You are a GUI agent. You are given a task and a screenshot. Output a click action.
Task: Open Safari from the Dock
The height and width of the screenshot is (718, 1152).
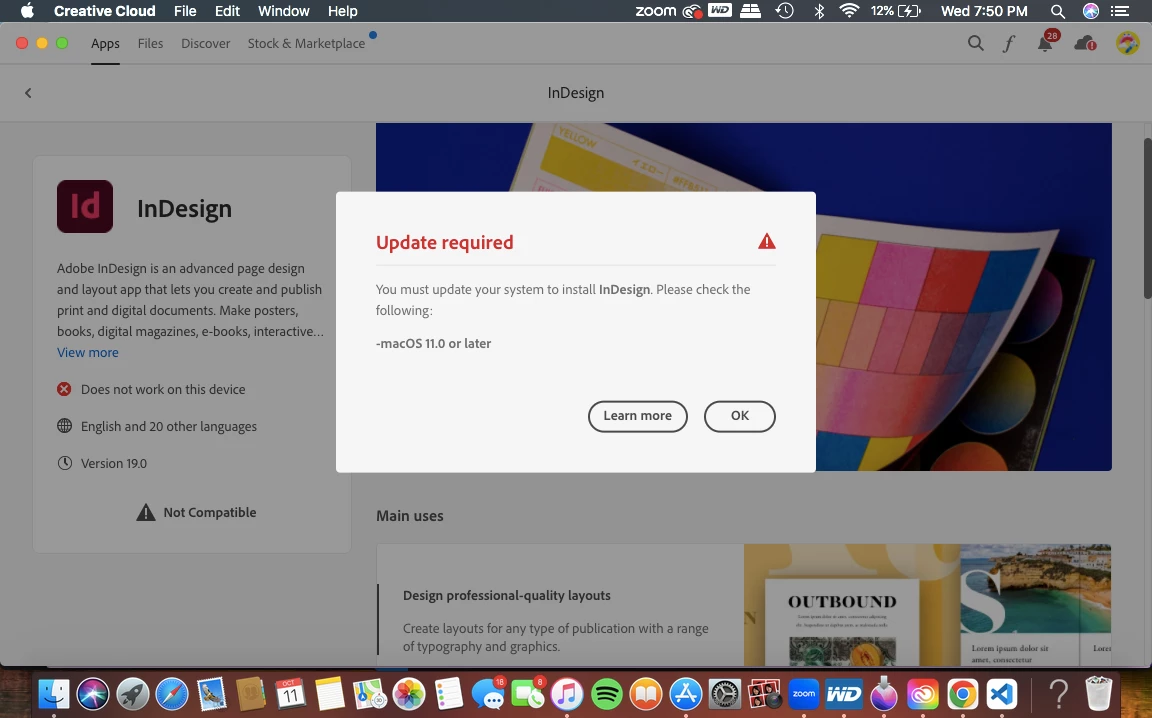coord(172,694)
